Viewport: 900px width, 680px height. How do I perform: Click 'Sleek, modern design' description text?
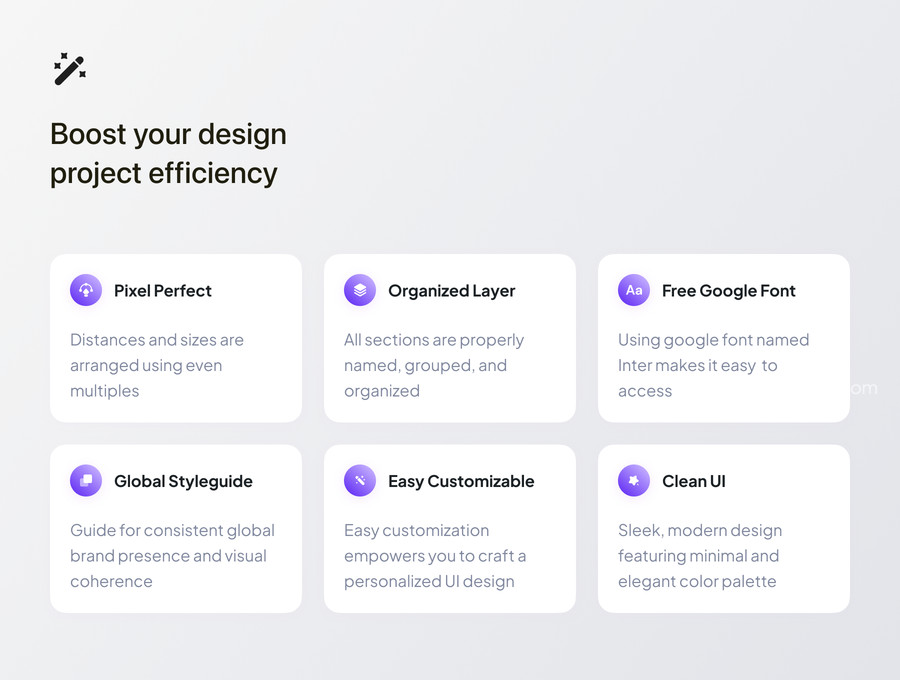pyautogui.click(x=700, y=556)
